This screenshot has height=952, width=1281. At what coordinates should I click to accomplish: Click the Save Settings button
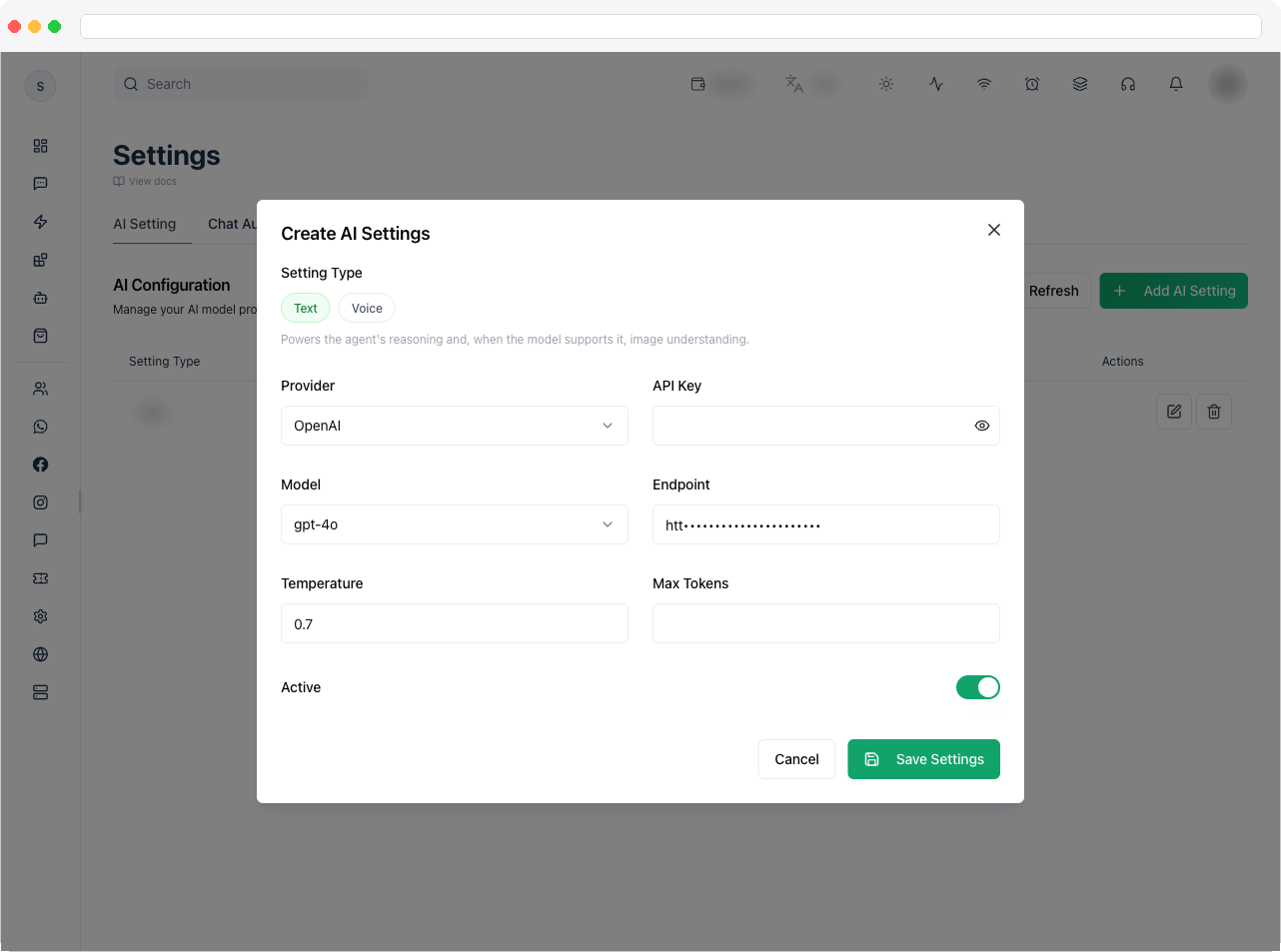tap(924, 759)
